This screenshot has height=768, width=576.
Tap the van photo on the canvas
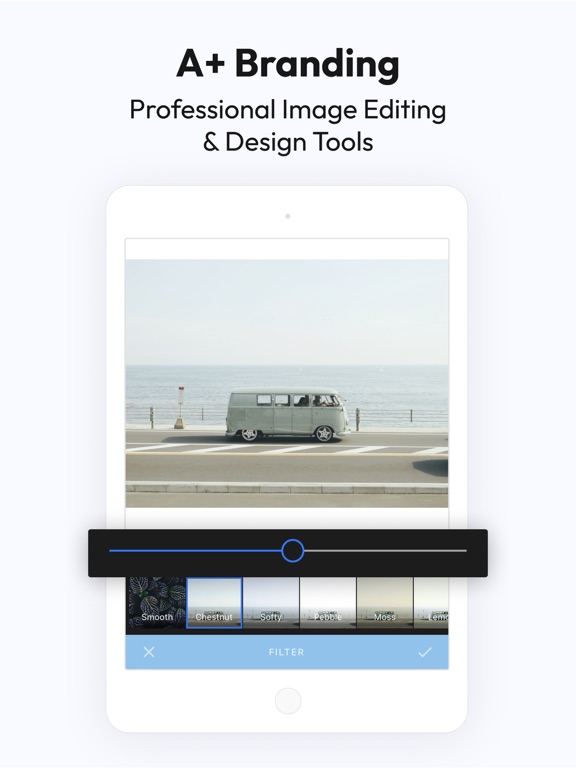287,384
